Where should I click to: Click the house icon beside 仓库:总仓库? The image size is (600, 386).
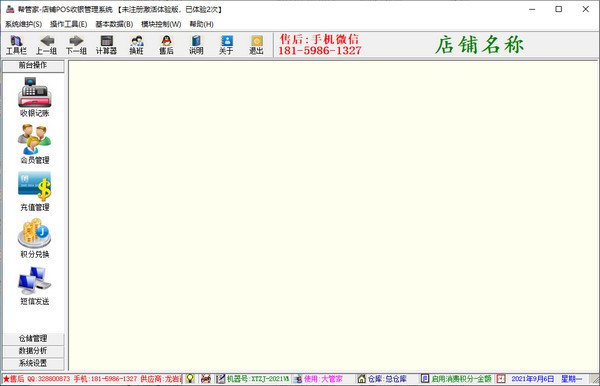coord(361,379)
